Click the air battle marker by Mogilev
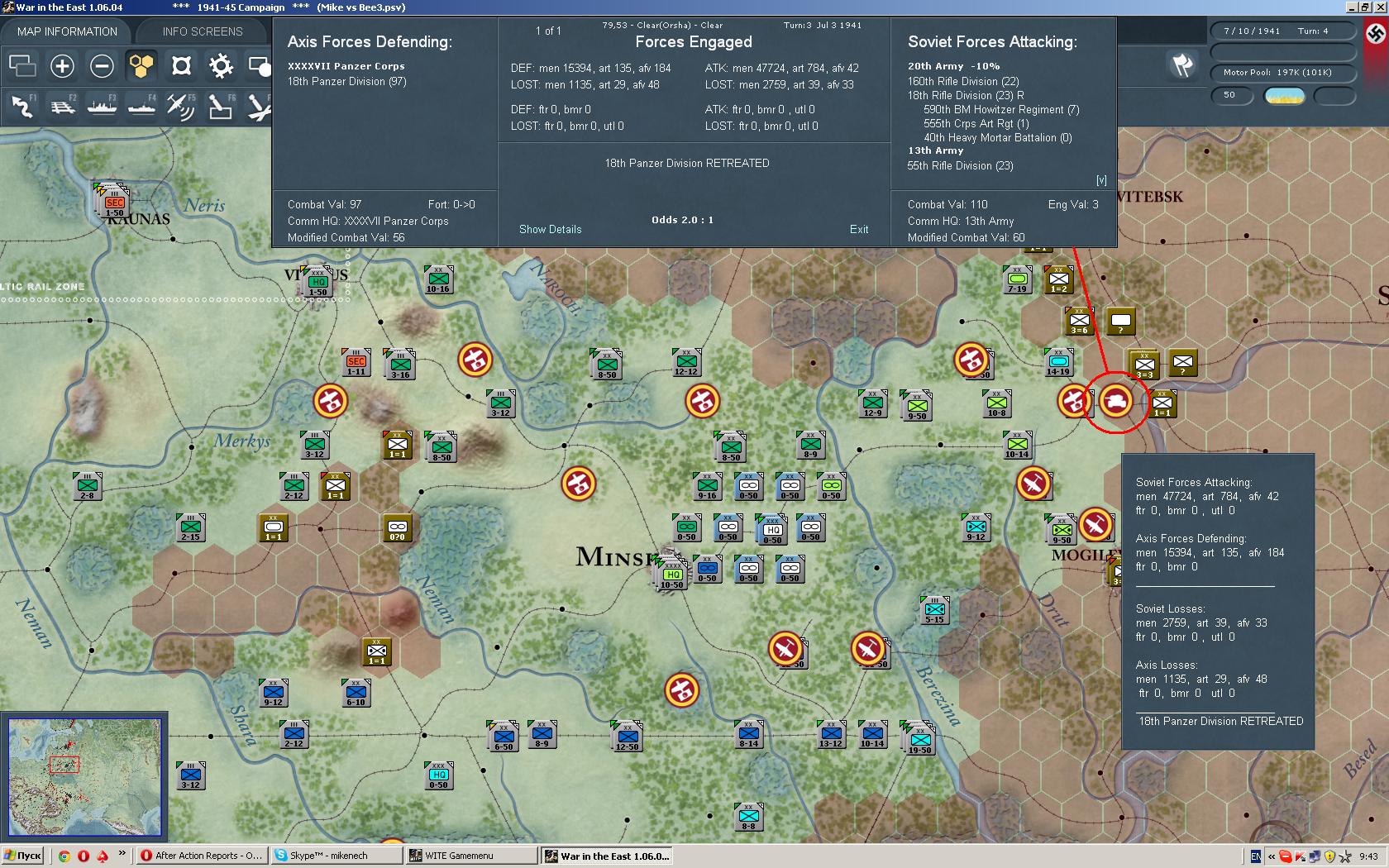The height and width of the screenshot is (868, 1389). coord(1095,524)
